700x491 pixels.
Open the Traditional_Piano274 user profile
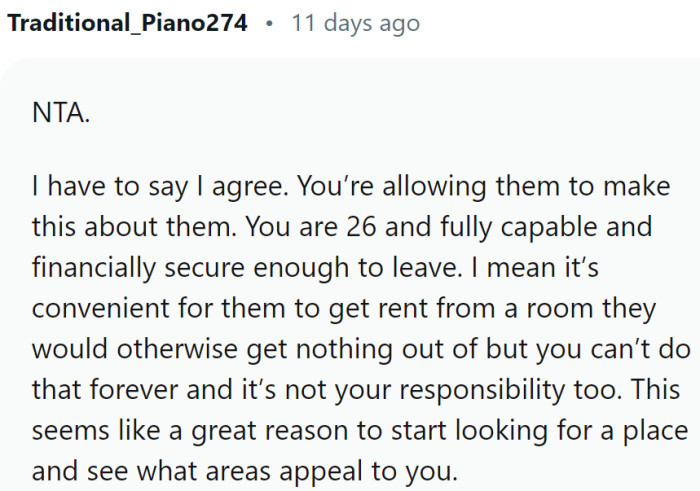127,23
